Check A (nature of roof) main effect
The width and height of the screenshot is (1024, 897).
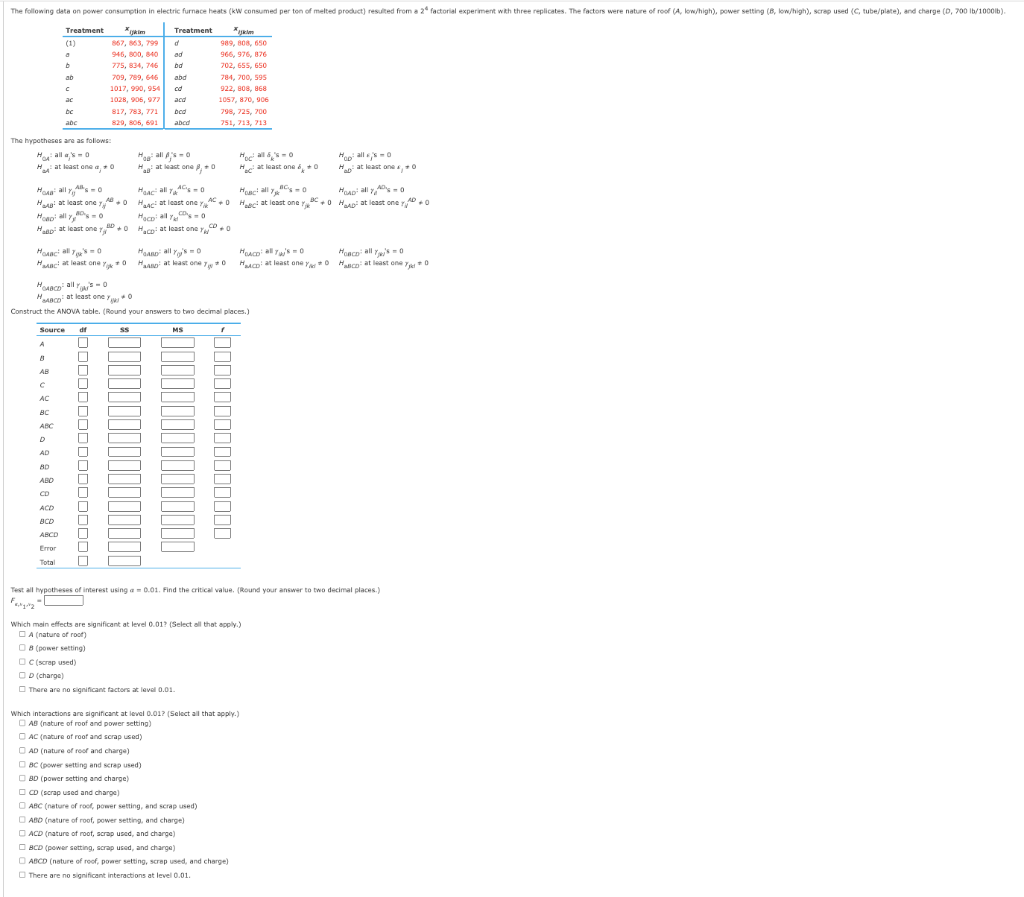[22, 634]
